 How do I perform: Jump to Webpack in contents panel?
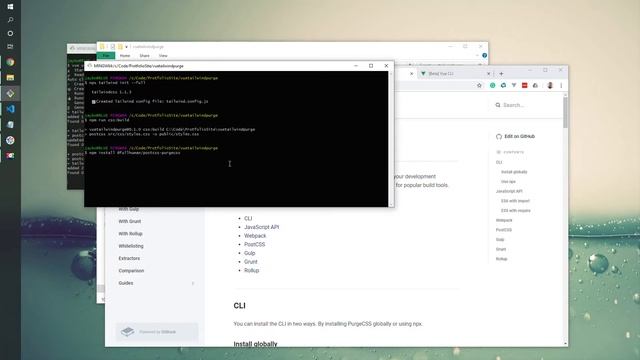[504, 220]
